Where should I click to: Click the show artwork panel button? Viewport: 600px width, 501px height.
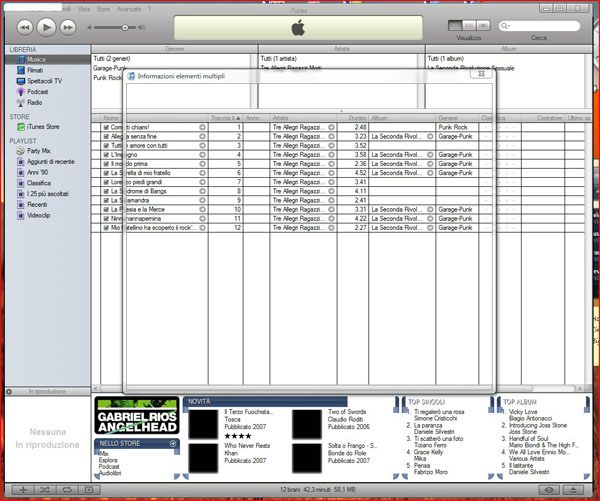pyautogui.click(x=89, y=490)
